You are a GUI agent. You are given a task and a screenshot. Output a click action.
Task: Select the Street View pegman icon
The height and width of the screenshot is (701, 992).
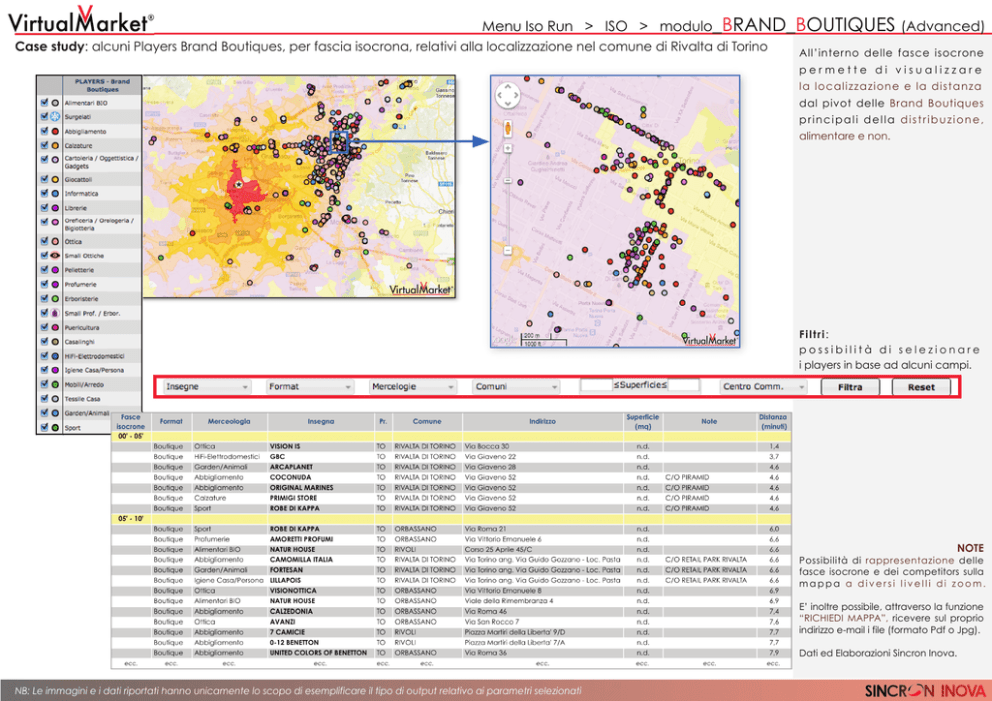(509, 128)
